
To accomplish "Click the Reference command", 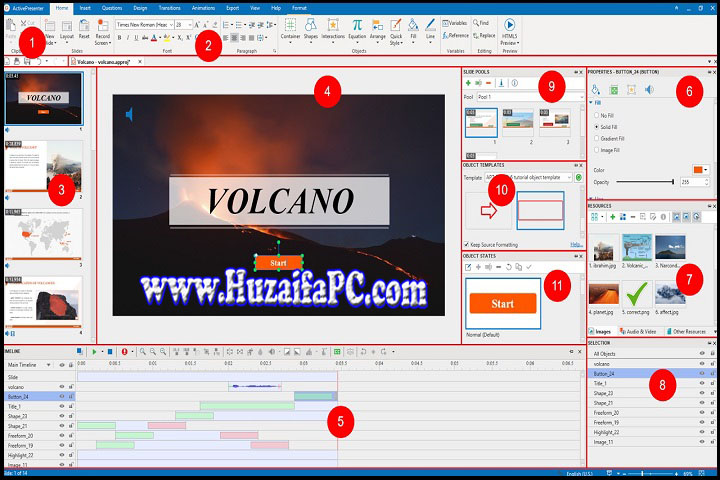I will point(455,35).
